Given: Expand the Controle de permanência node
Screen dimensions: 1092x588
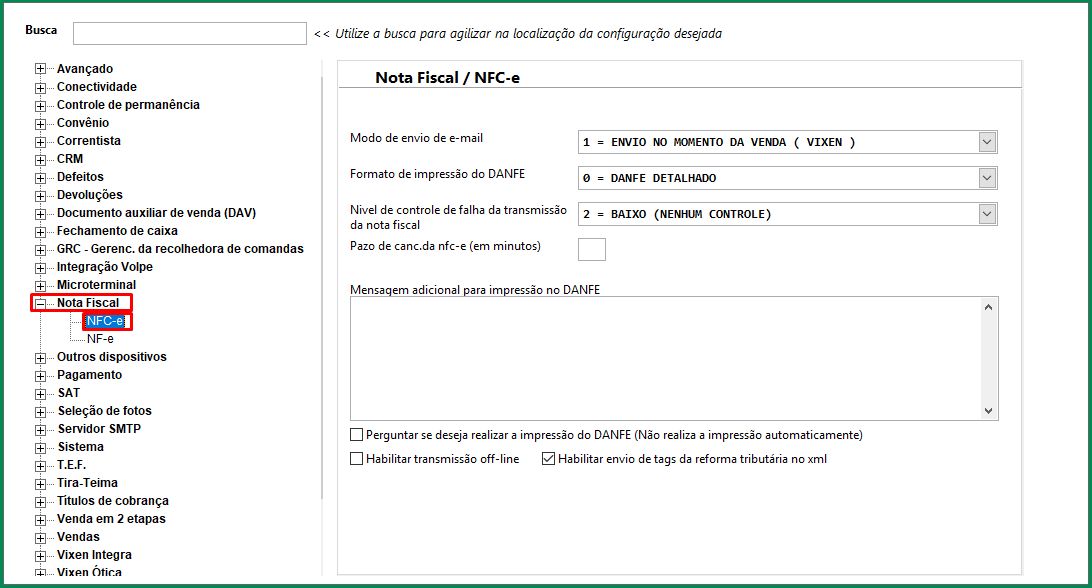Looking at the screenshot, I should tap(40, 106).
